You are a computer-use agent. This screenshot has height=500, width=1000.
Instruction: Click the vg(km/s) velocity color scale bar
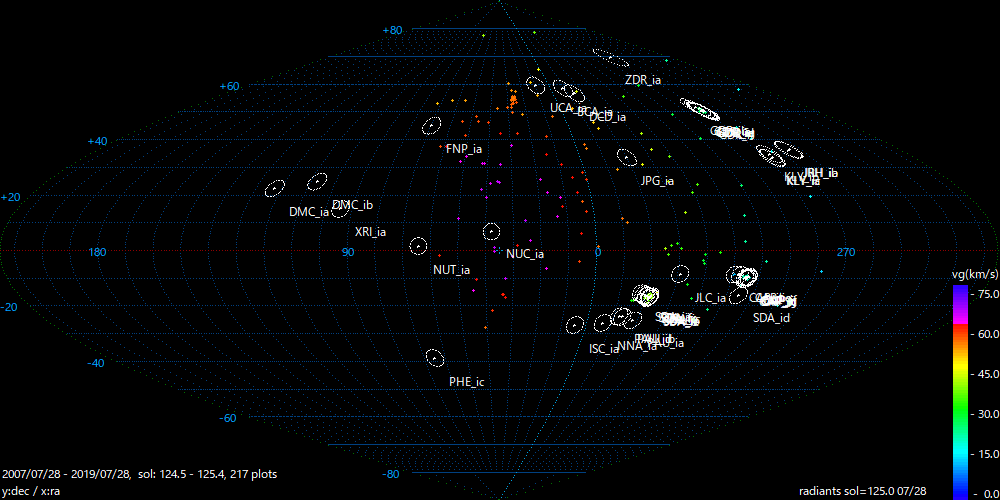coord(960,390)
